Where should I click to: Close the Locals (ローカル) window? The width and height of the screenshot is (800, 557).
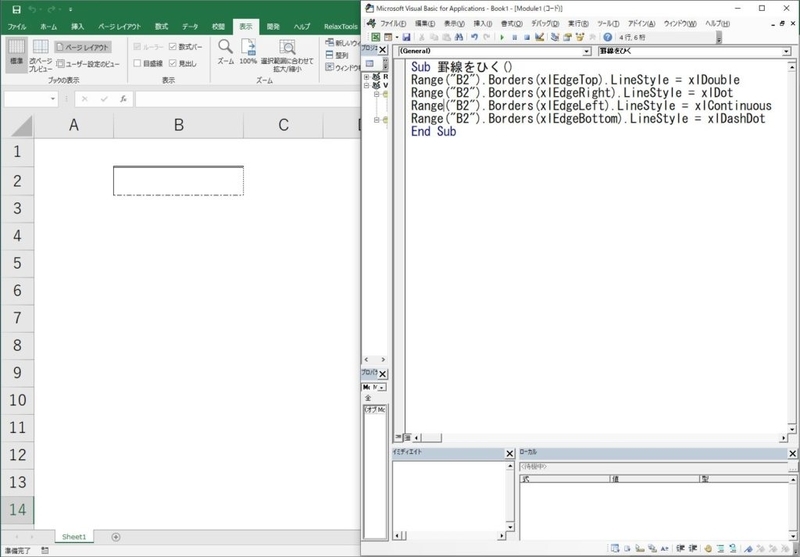tap(792, 453)
